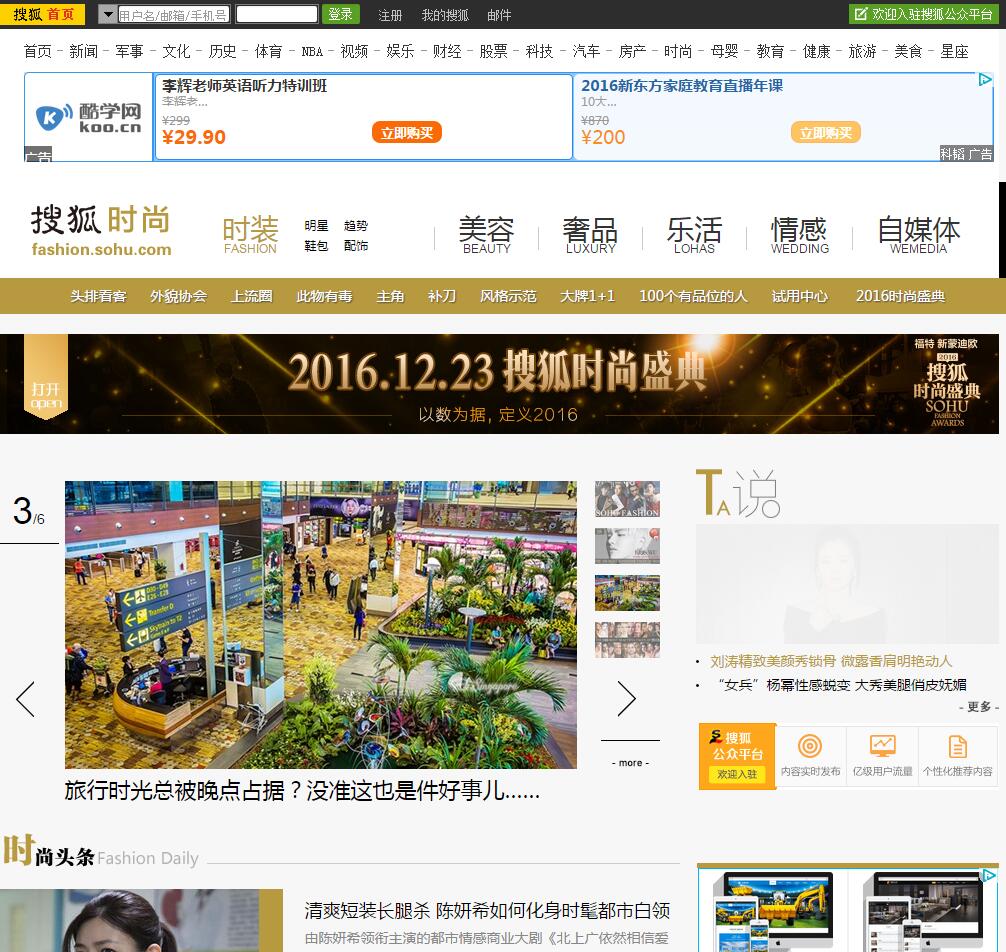Open the 情感 WEDDING section
Screen dimensions: 1006x952
pyautogui.click(x=799, y=235)
